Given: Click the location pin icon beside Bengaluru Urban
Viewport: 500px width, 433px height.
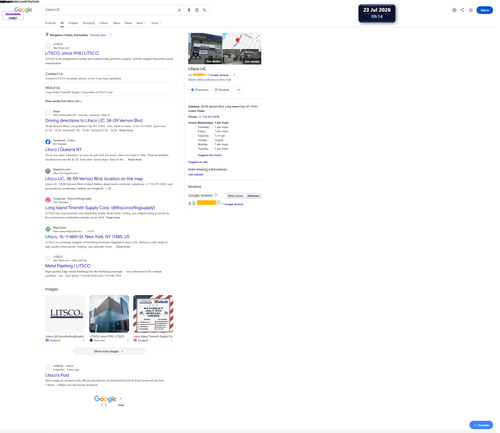Looking at the screenshot, I should (47, 35).
